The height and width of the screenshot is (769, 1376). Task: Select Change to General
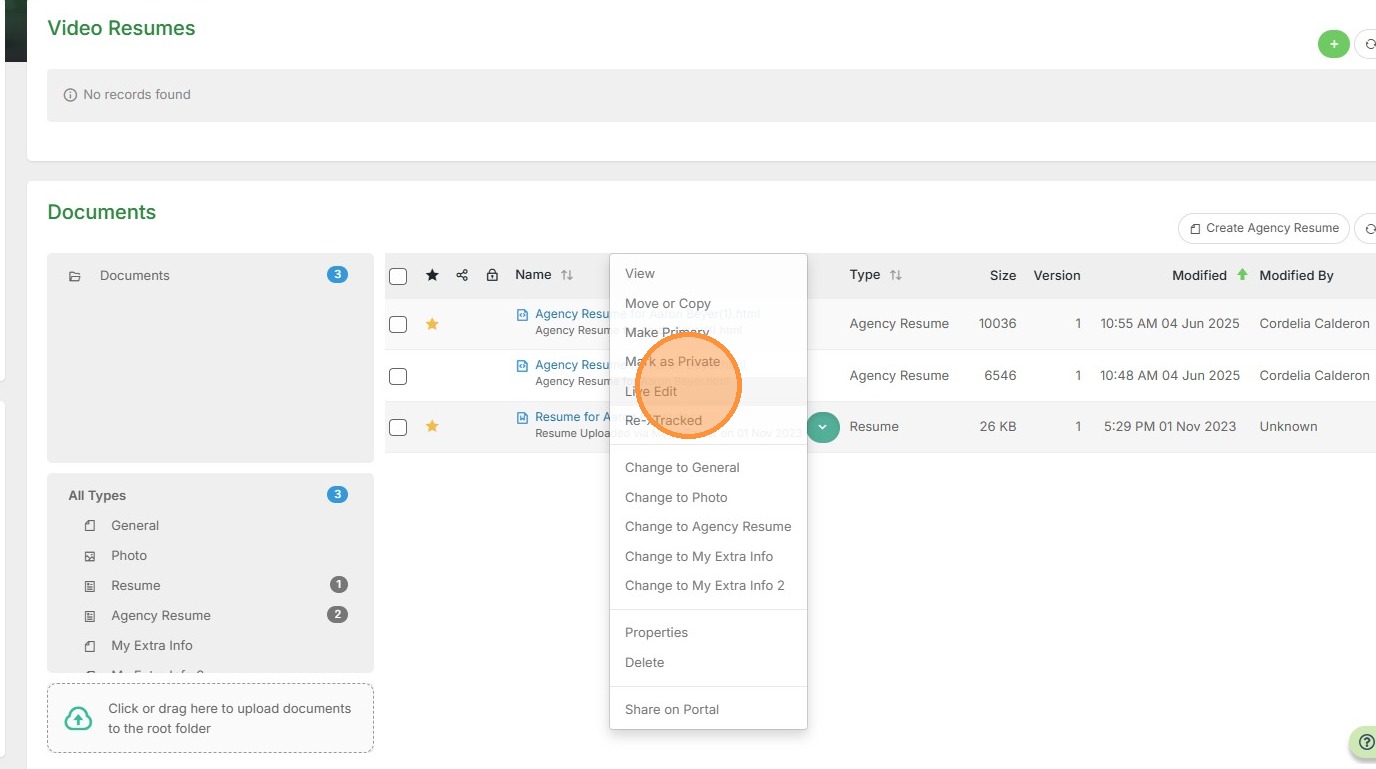click(x=708, y=467)
